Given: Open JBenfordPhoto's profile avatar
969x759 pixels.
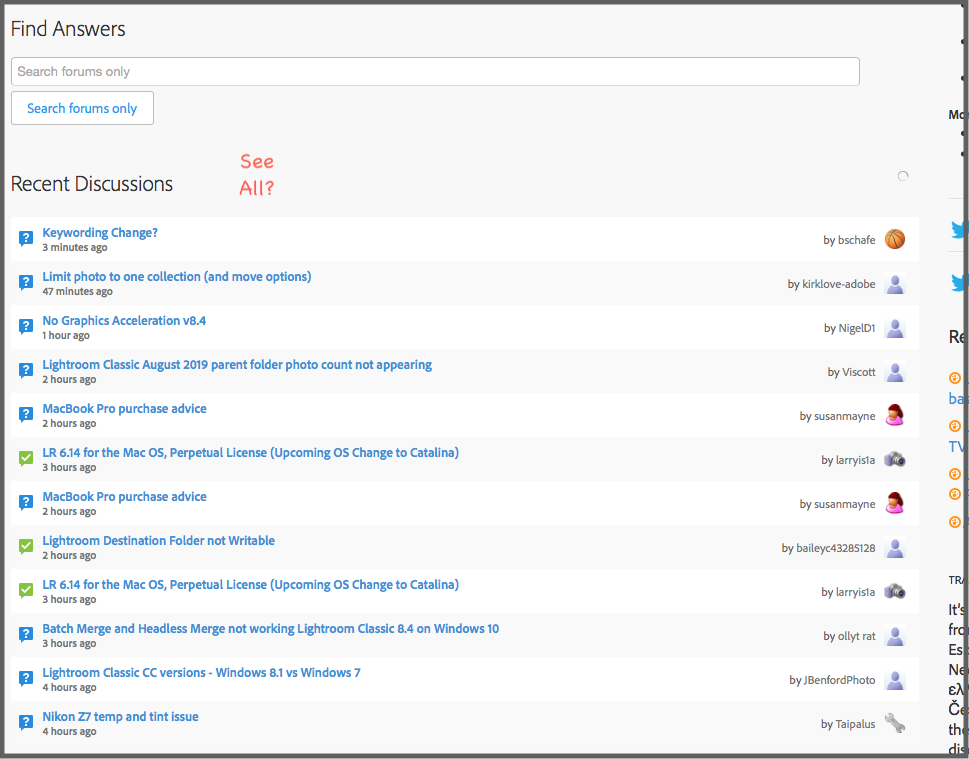Looking at the screenshot, I should (895, 680).
